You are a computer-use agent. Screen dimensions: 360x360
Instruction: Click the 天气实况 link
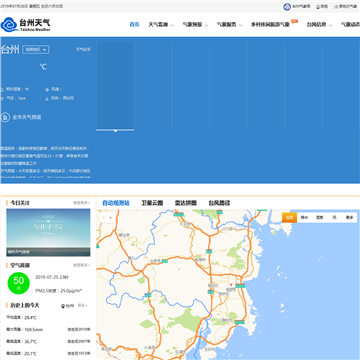click(x=83, y=49)
